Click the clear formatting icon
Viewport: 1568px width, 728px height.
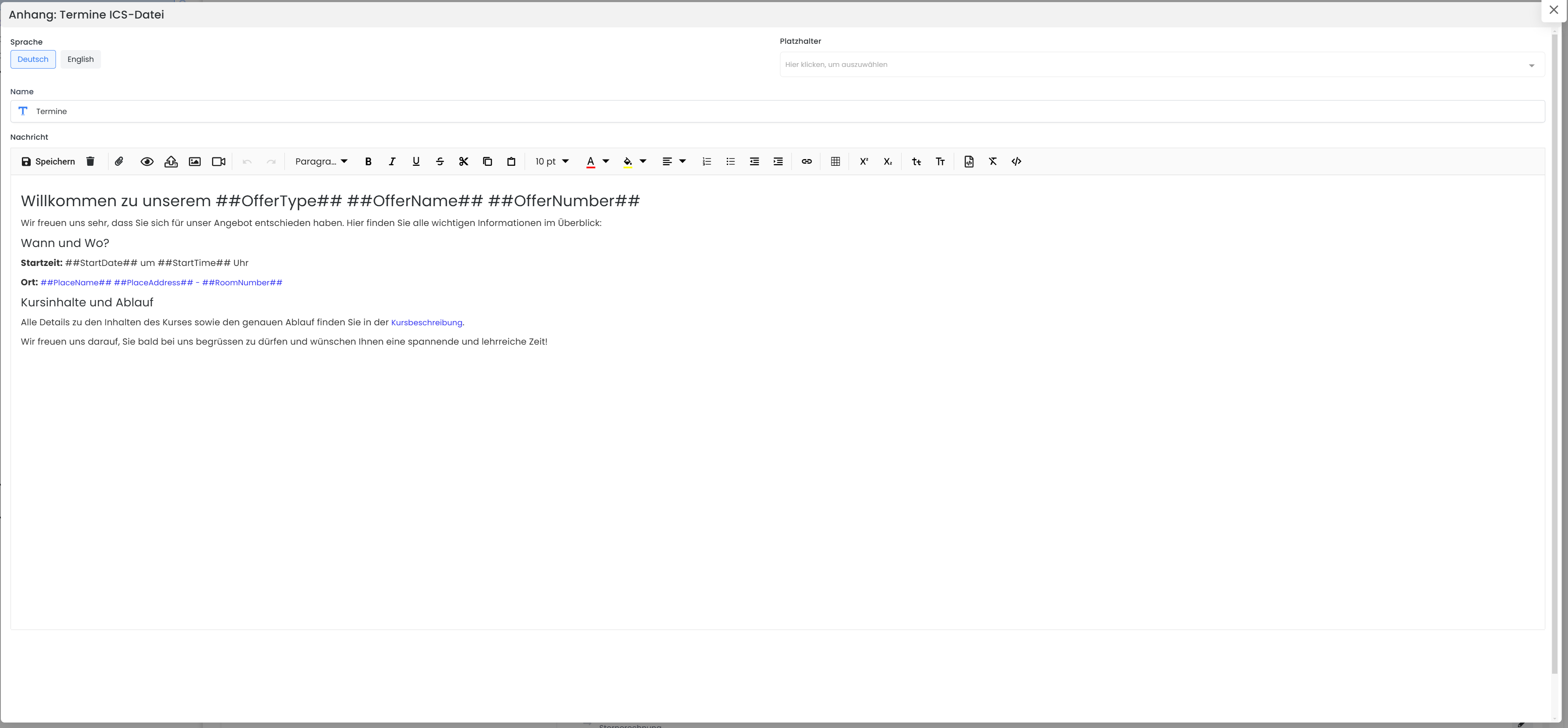(x=993, y=161)
